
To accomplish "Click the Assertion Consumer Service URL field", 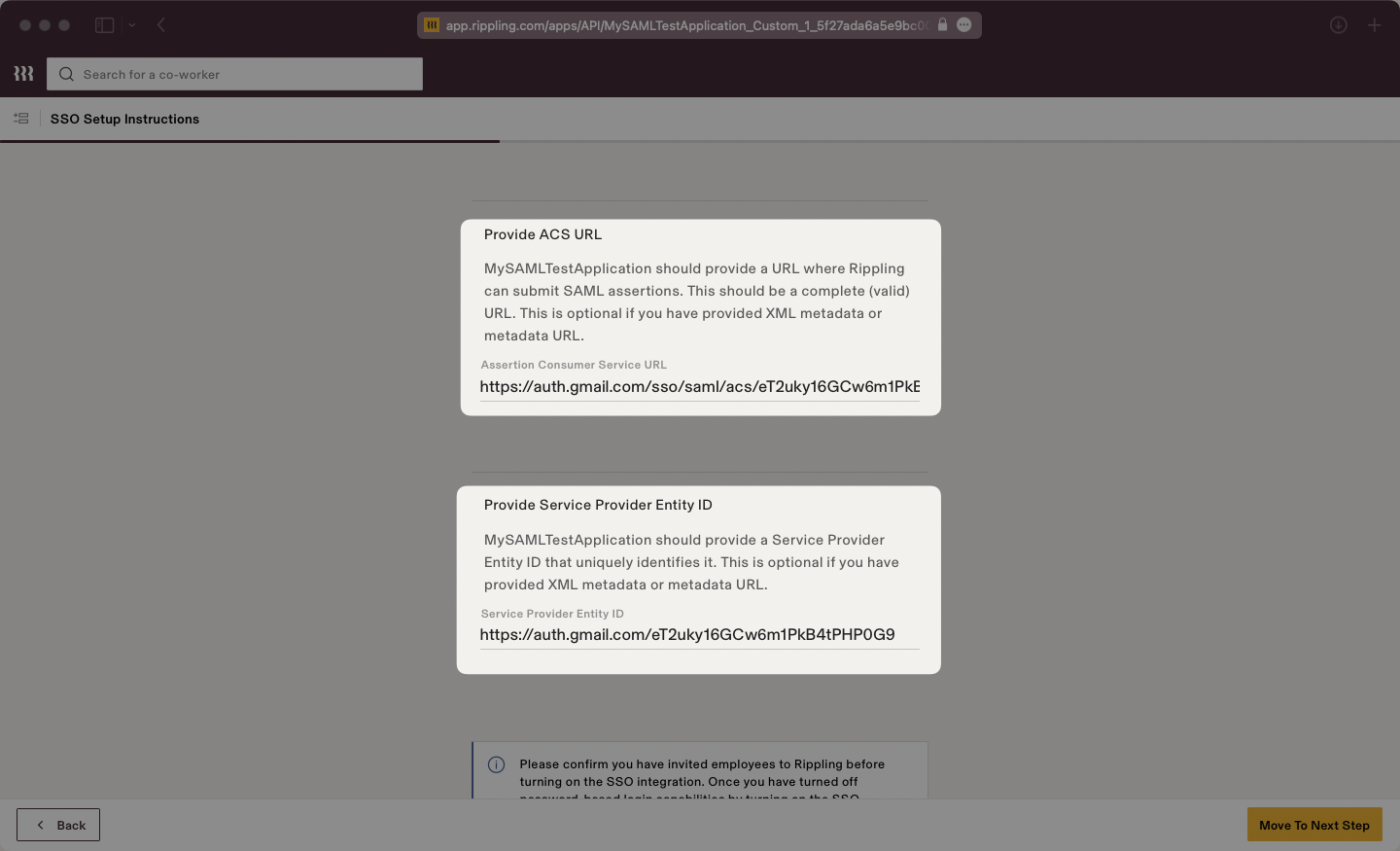I will click(x=699, y=386).
